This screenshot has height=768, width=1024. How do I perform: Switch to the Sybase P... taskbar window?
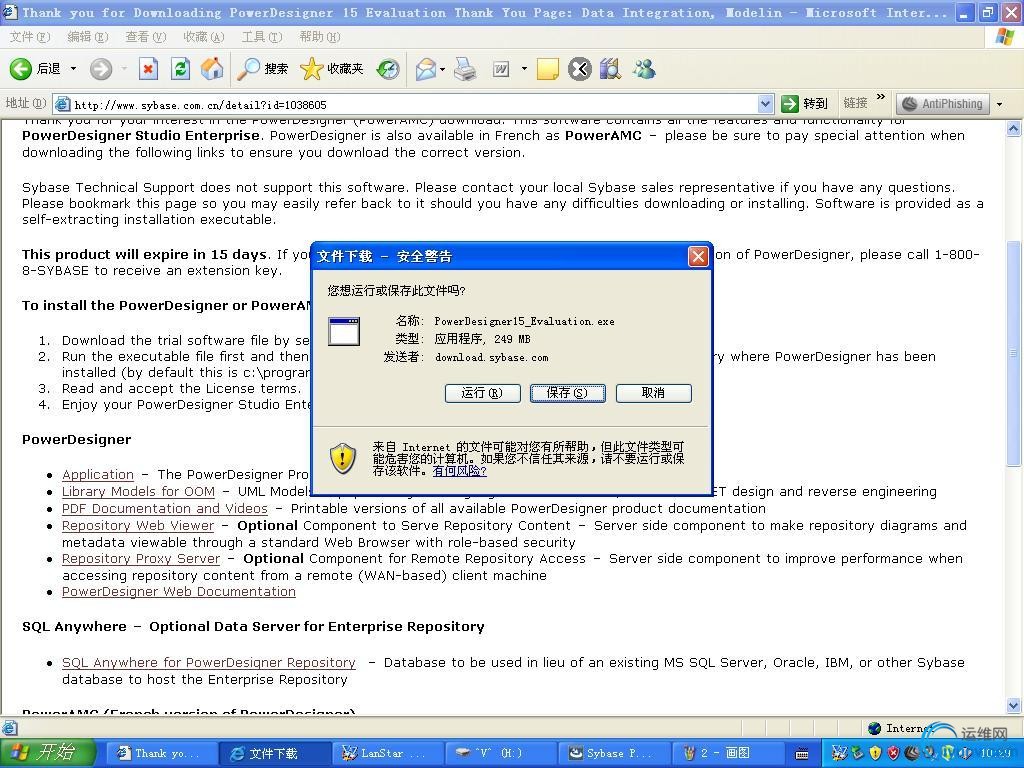615,754
